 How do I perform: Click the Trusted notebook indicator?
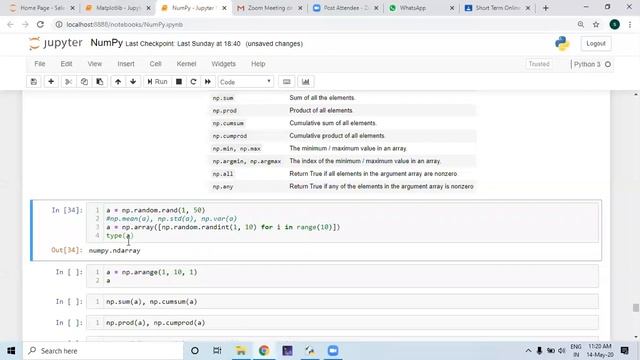coord(539,64)
